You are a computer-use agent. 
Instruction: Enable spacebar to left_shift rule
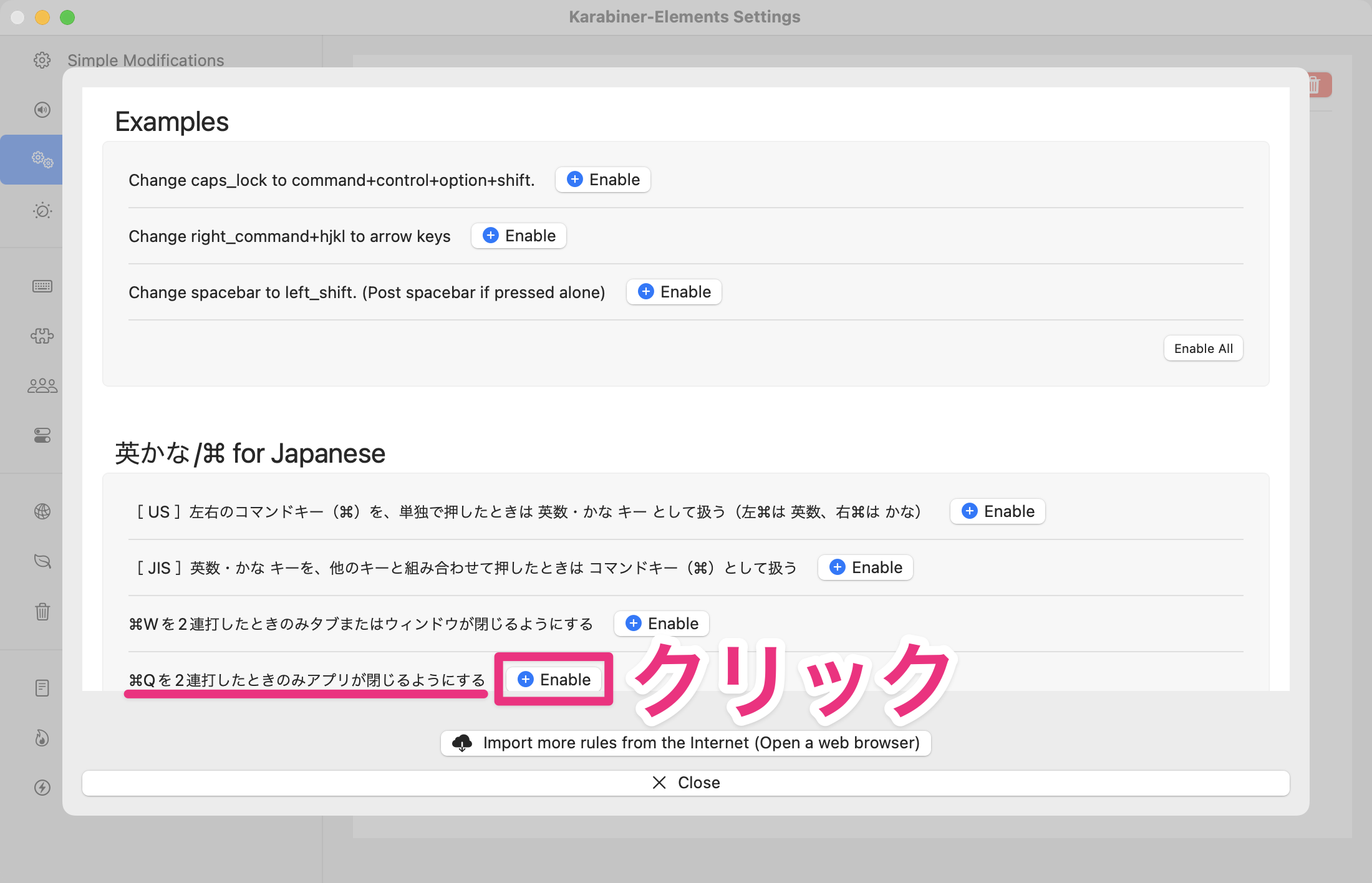[x=674, y=292]
